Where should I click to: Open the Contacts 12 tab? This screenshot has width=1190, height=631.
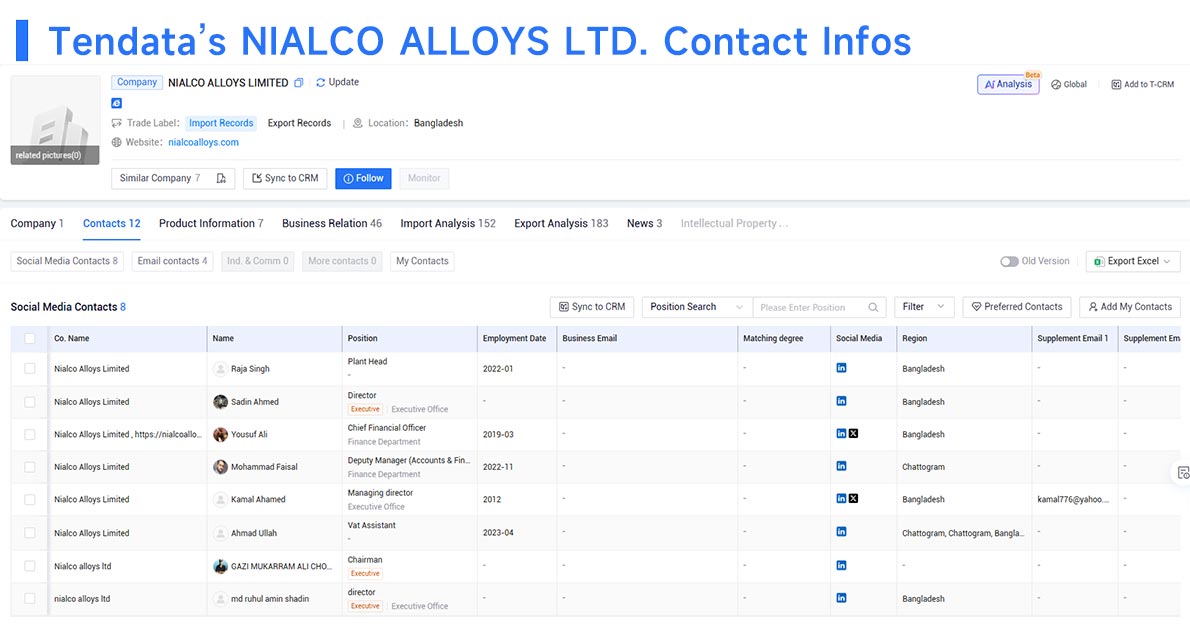pos(112,223)
